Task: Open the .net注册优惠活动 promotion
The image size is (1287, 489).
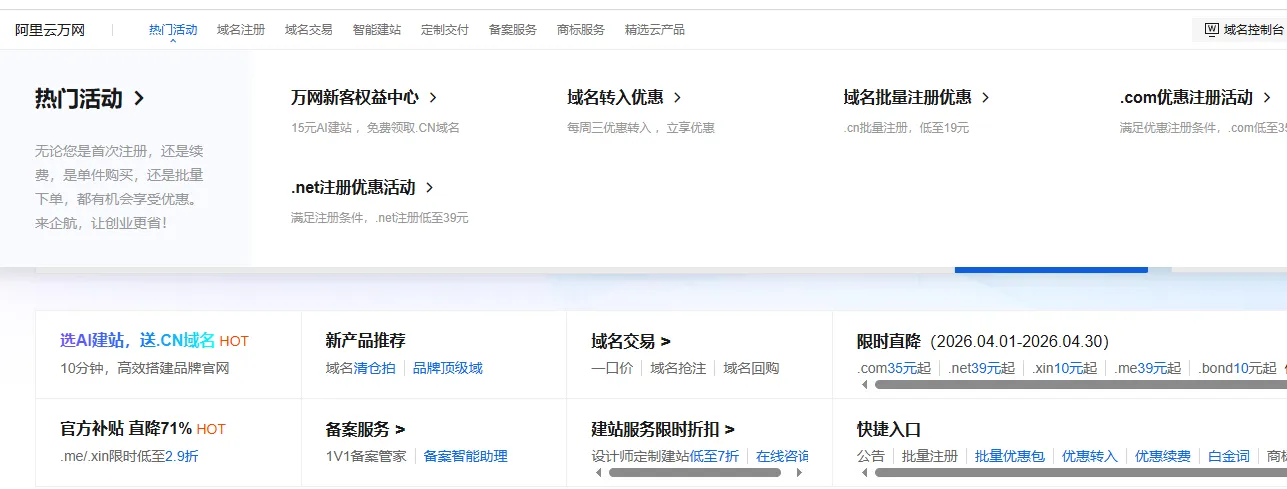Action: click(363, 187)
